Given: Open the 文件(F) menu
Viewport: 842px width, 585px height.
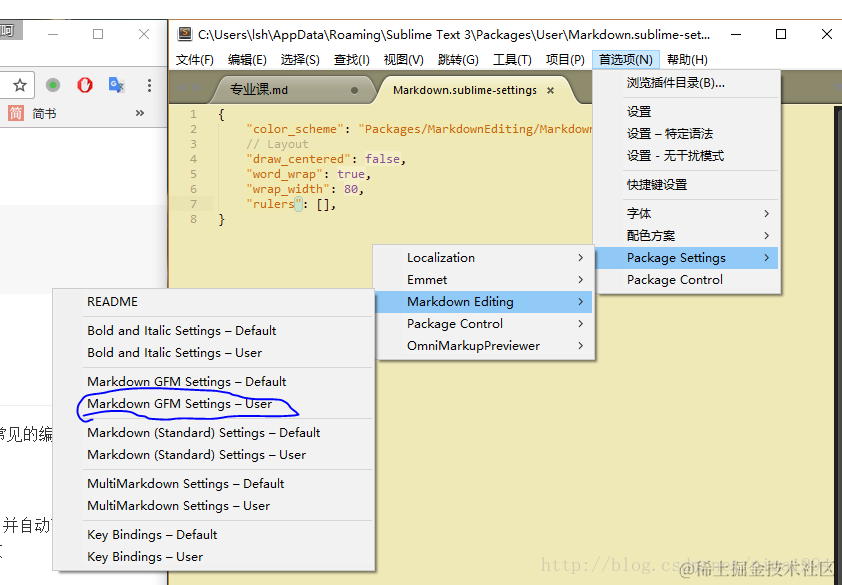Looking at the screenshot, I should coord(194,60).
